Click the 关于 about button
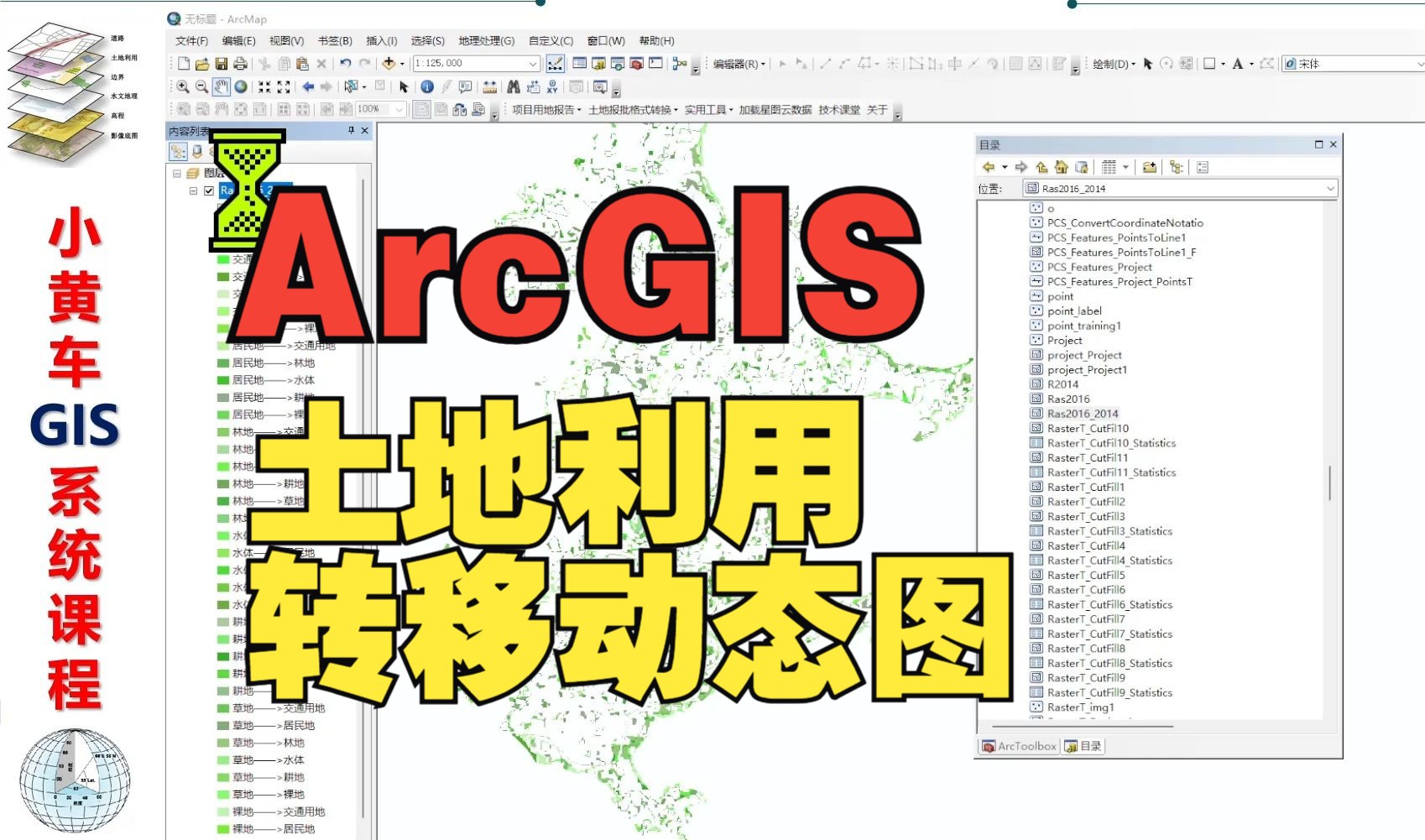This screenshot has width=1425, height=840. coord(877,110)
